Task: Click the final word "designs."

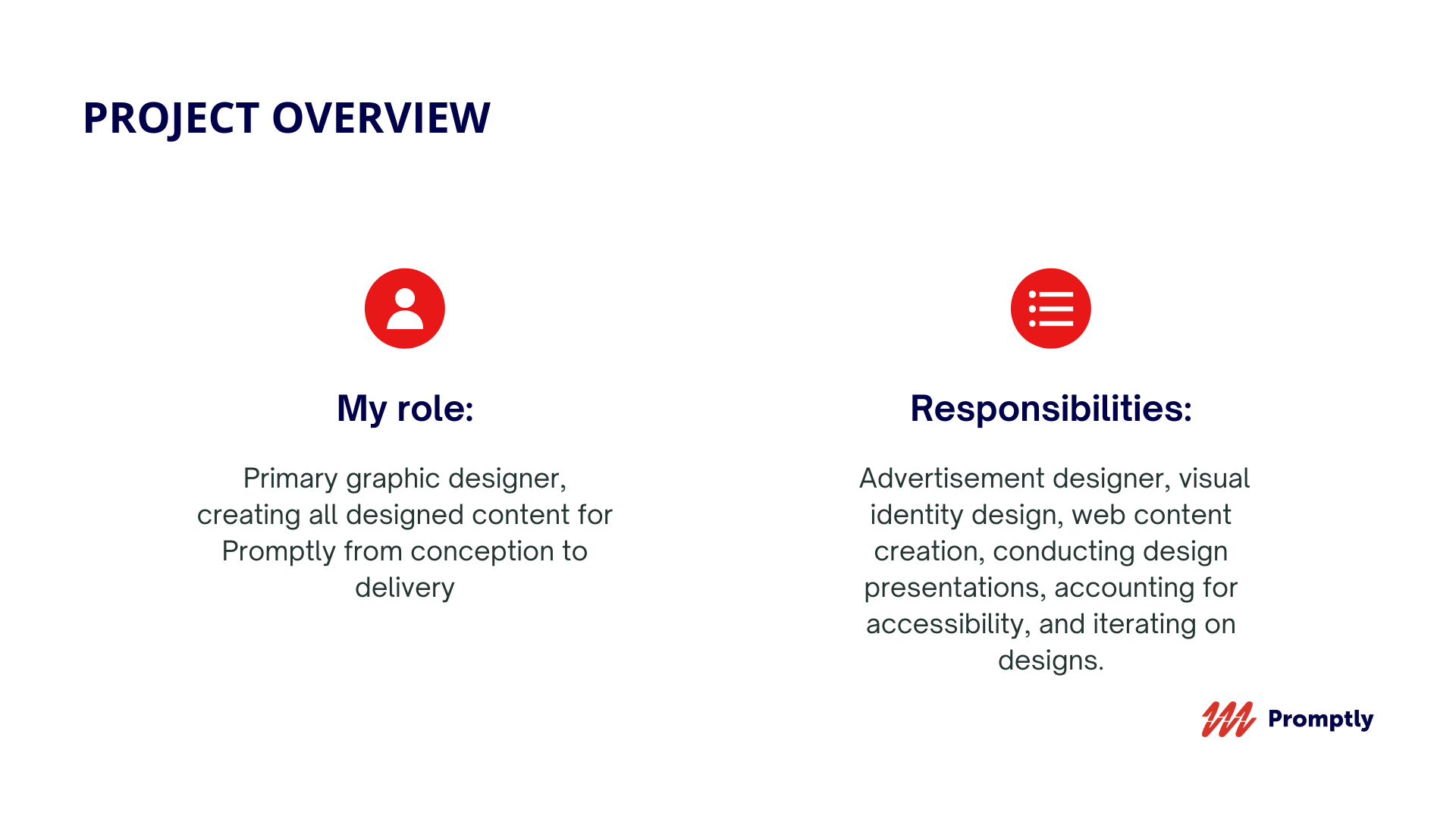Action: point(1050,661)
